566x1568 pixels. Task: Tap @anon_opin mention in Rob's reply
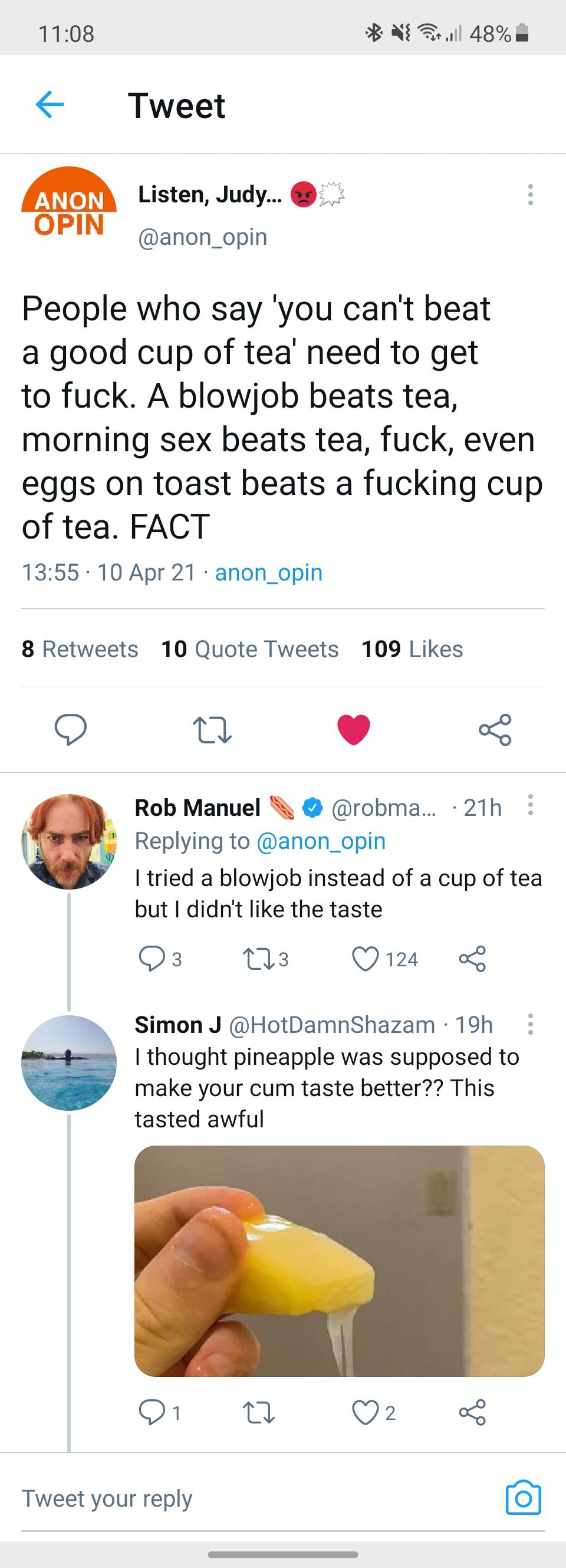pos(321,841)
